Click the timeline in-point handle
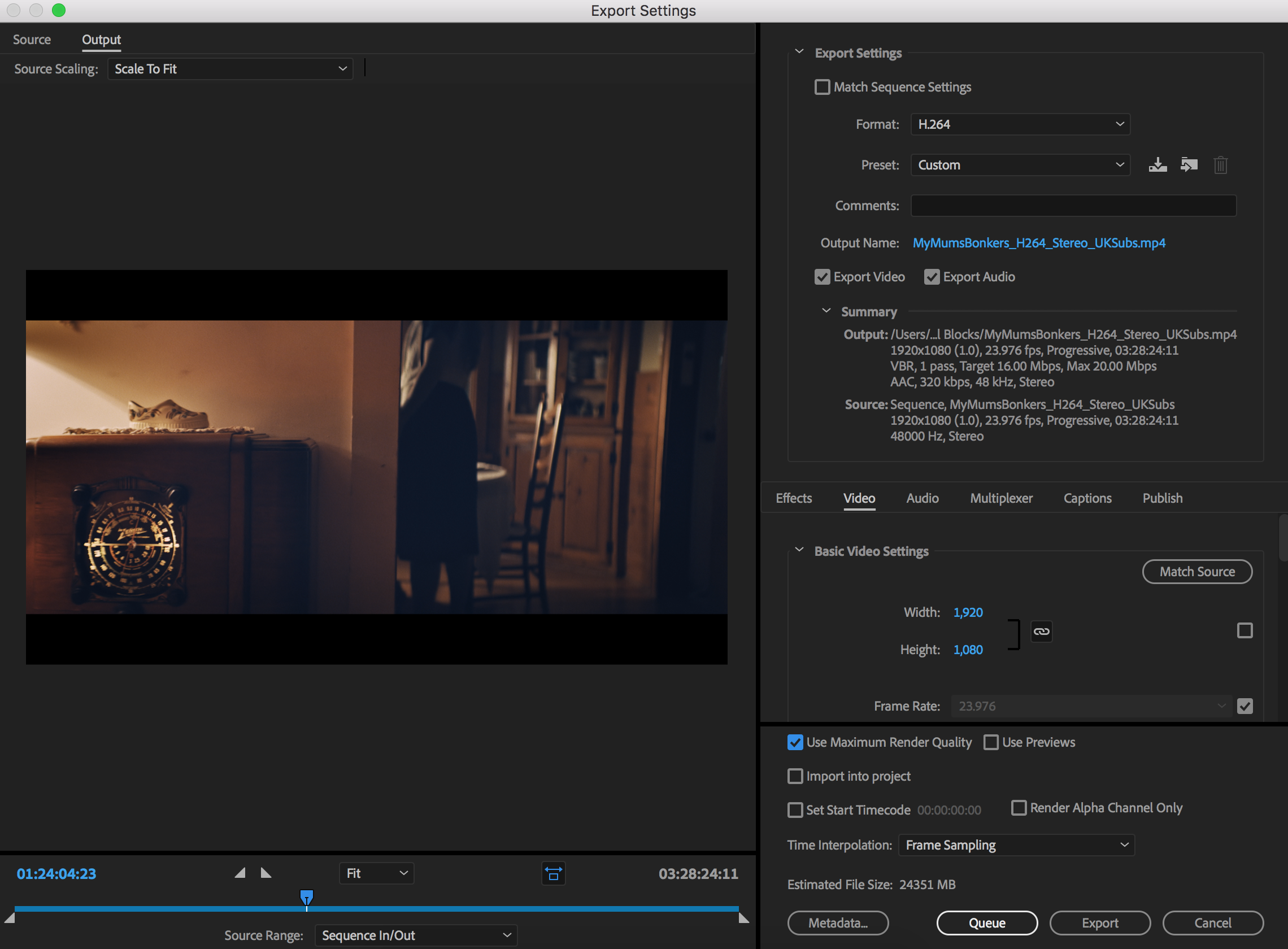Viewport: 1288px width, 949px height. pos(9,918)
